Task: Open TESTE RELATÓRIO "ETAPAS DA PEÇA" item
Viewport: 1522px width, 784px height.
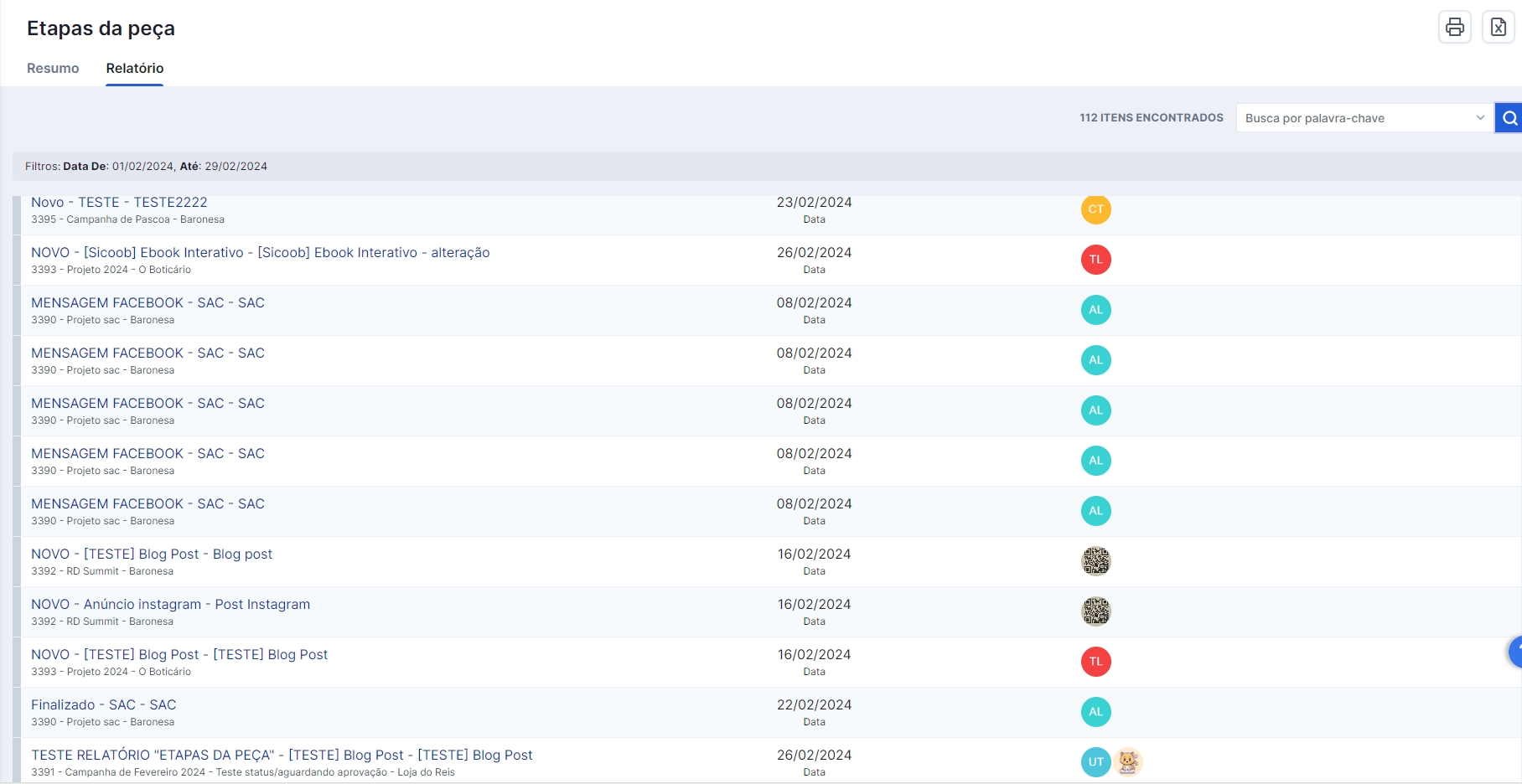Action: click(282, 756)
